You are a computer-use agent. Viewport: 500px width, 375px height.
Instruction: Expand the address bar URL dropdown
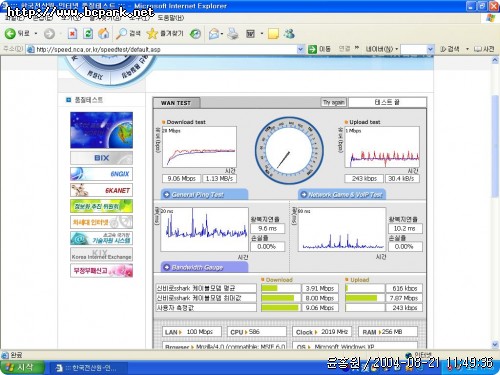300,49
